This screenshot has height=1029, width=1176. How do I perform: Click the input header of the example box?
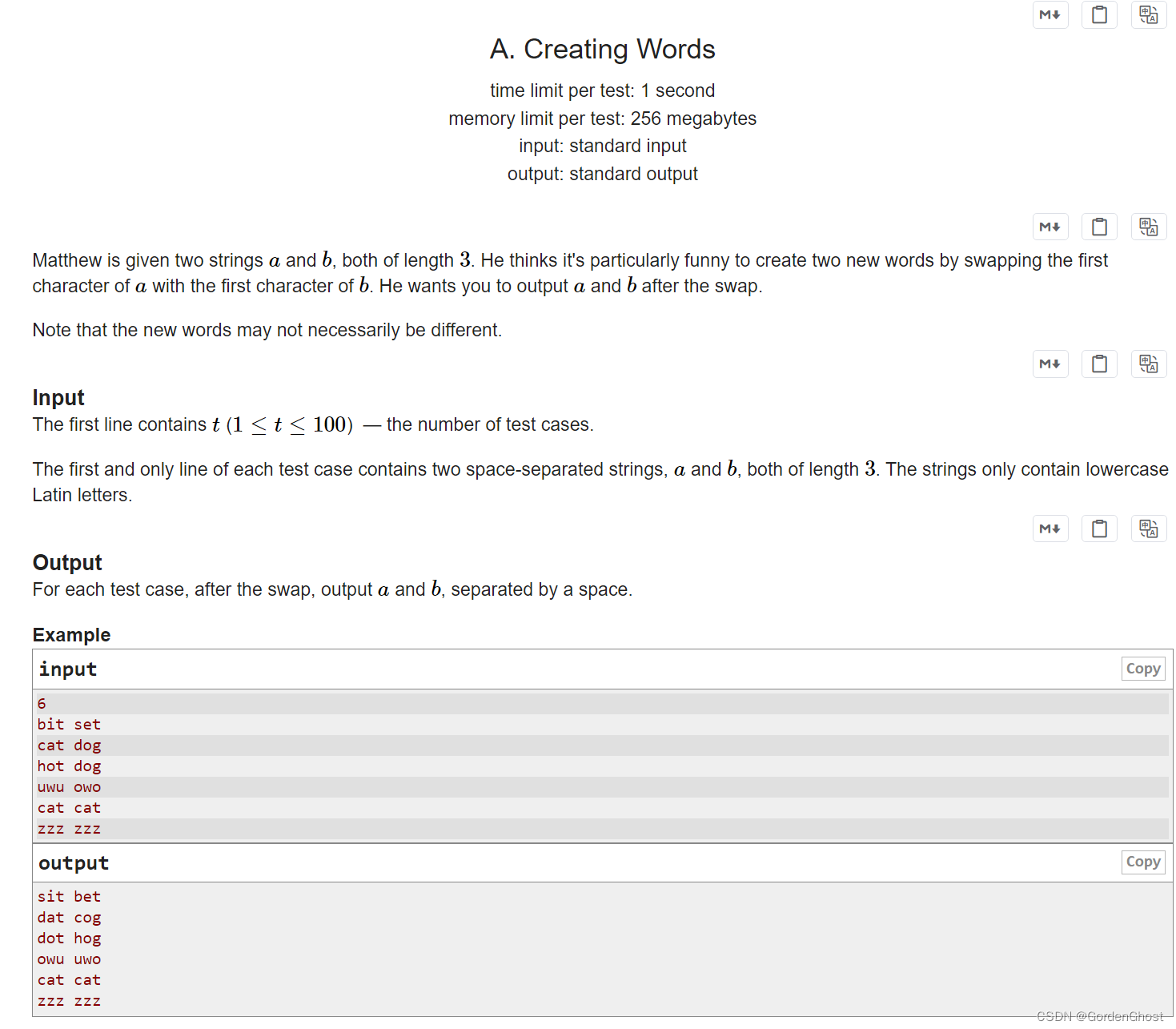click(x=67, y=669)
